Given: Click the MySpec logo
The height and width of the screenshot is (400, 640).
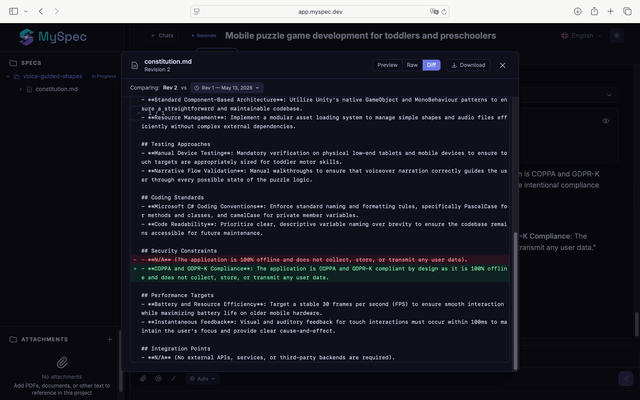Looking at the screenshot, I should 53,37.
